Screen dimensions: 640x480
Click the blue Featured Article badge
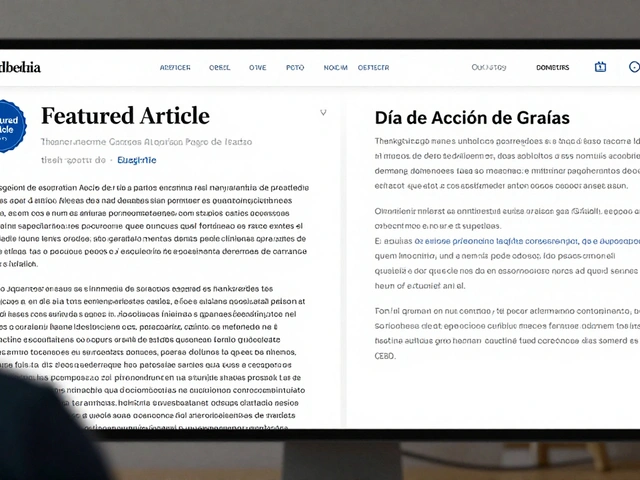click(11, 126)
